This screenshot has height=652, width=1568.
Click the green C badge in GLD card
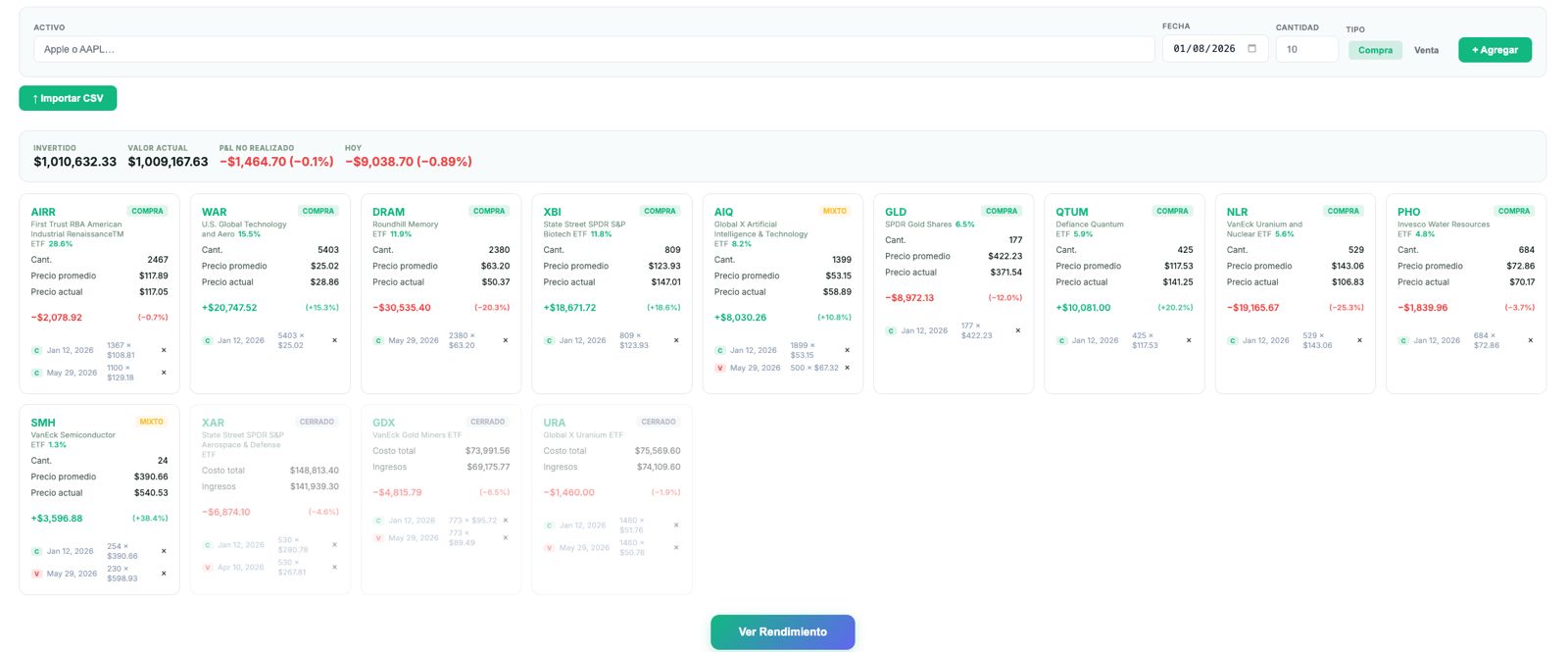click(891, 330)
